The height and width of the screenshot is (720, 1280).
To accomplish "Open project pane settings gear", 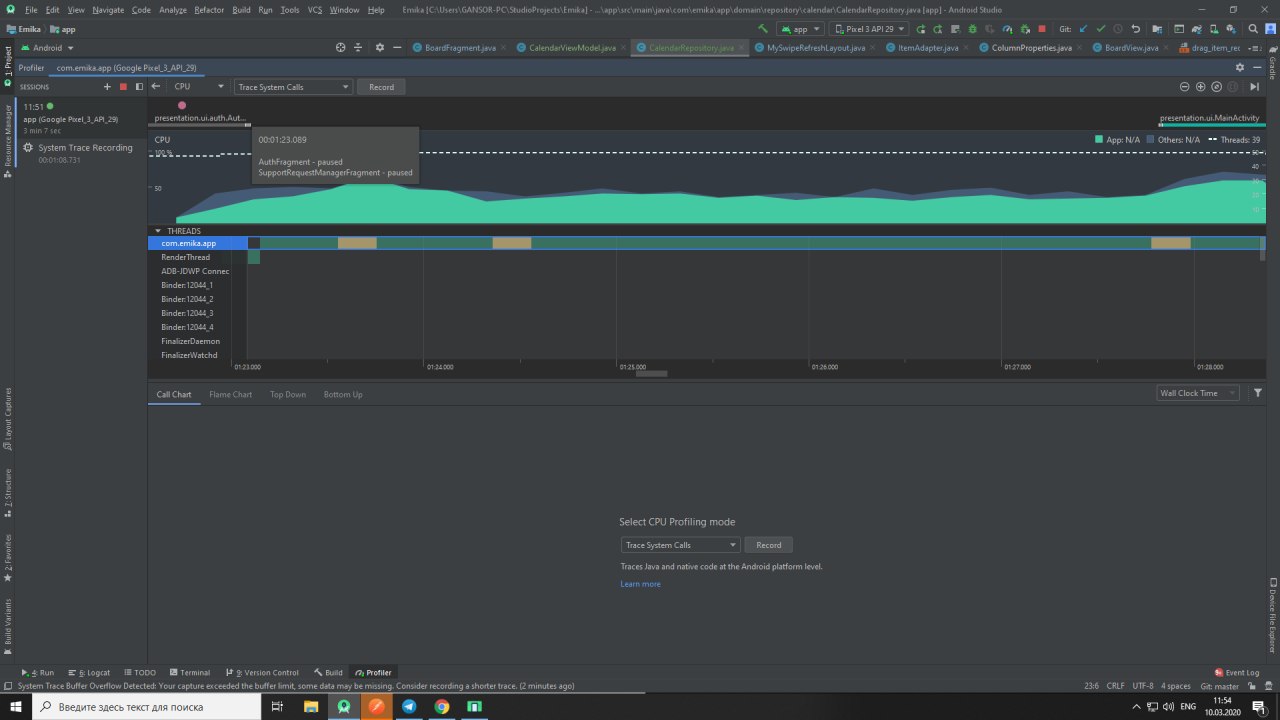I will point(379,47).
